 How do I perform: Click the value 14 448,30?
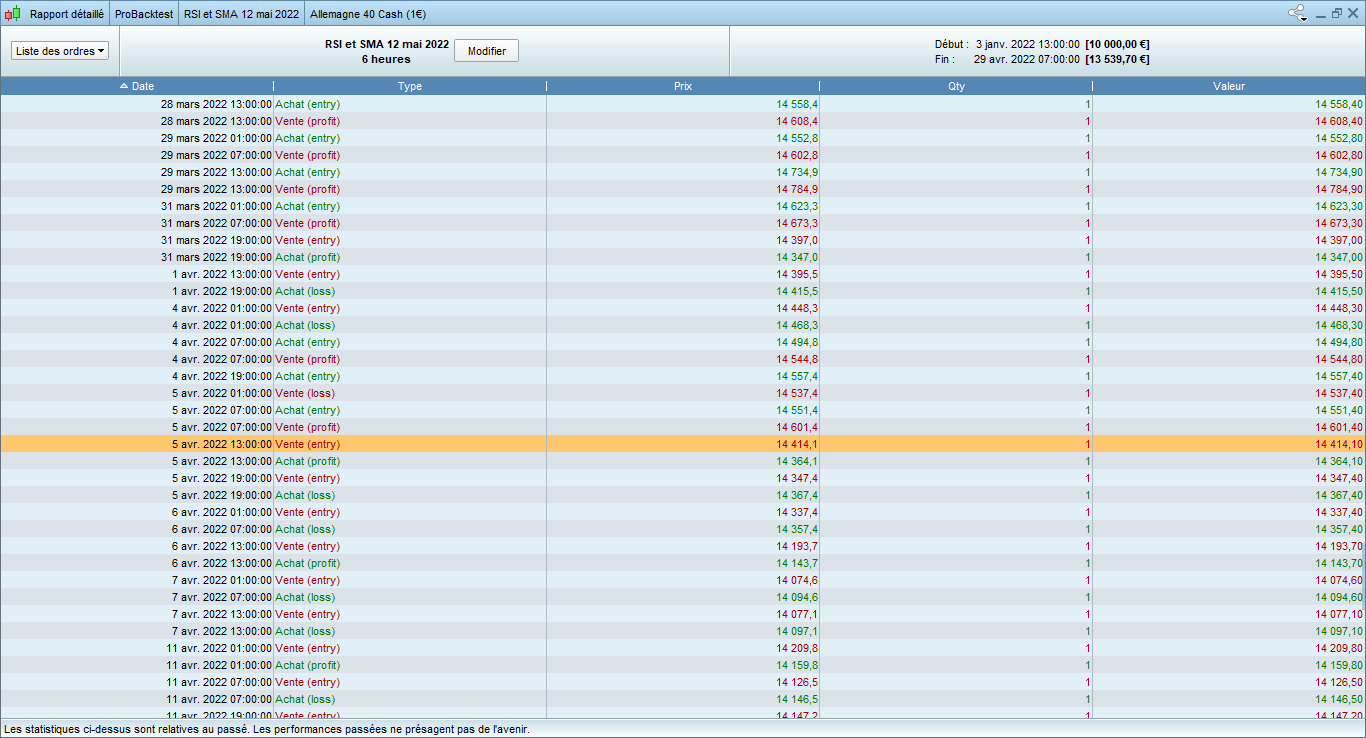point(1339,308)
